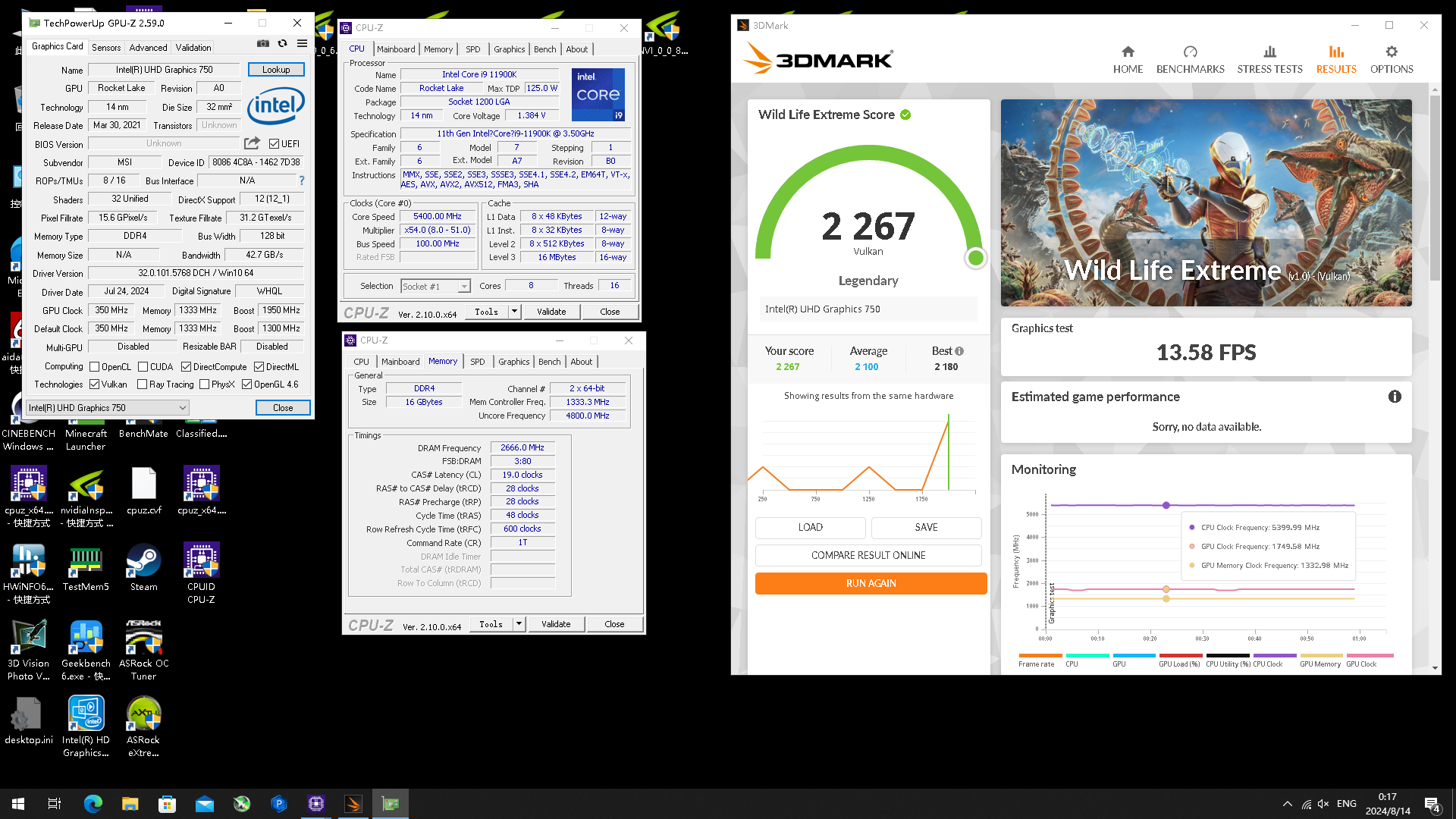Click GPU-Z Lookup button
Image resolution: width=1456 pixels, height=819 pixels.
[x=276, y=69]
